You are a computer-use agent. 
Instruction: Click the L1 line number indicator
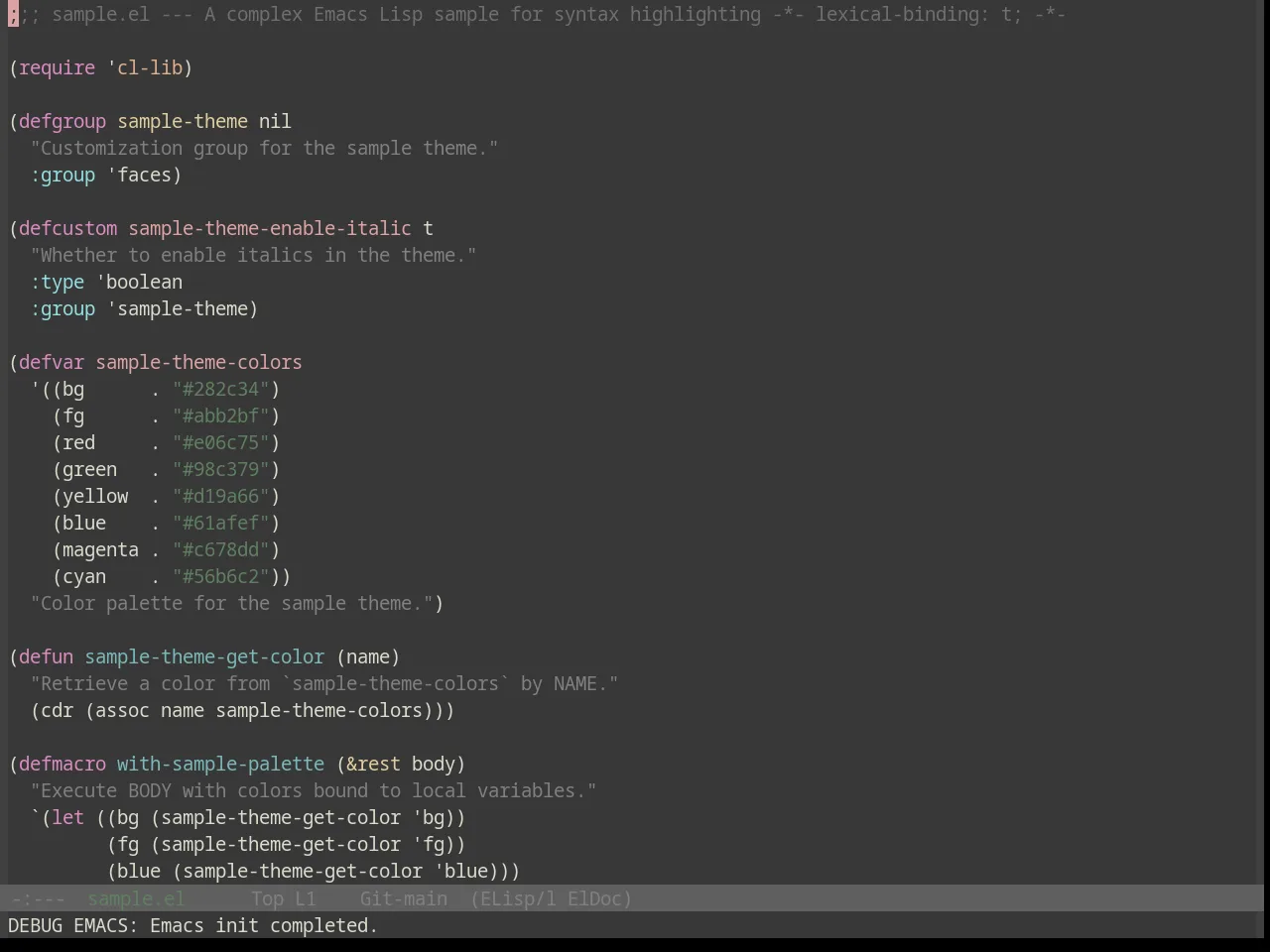tap(305, 898)
